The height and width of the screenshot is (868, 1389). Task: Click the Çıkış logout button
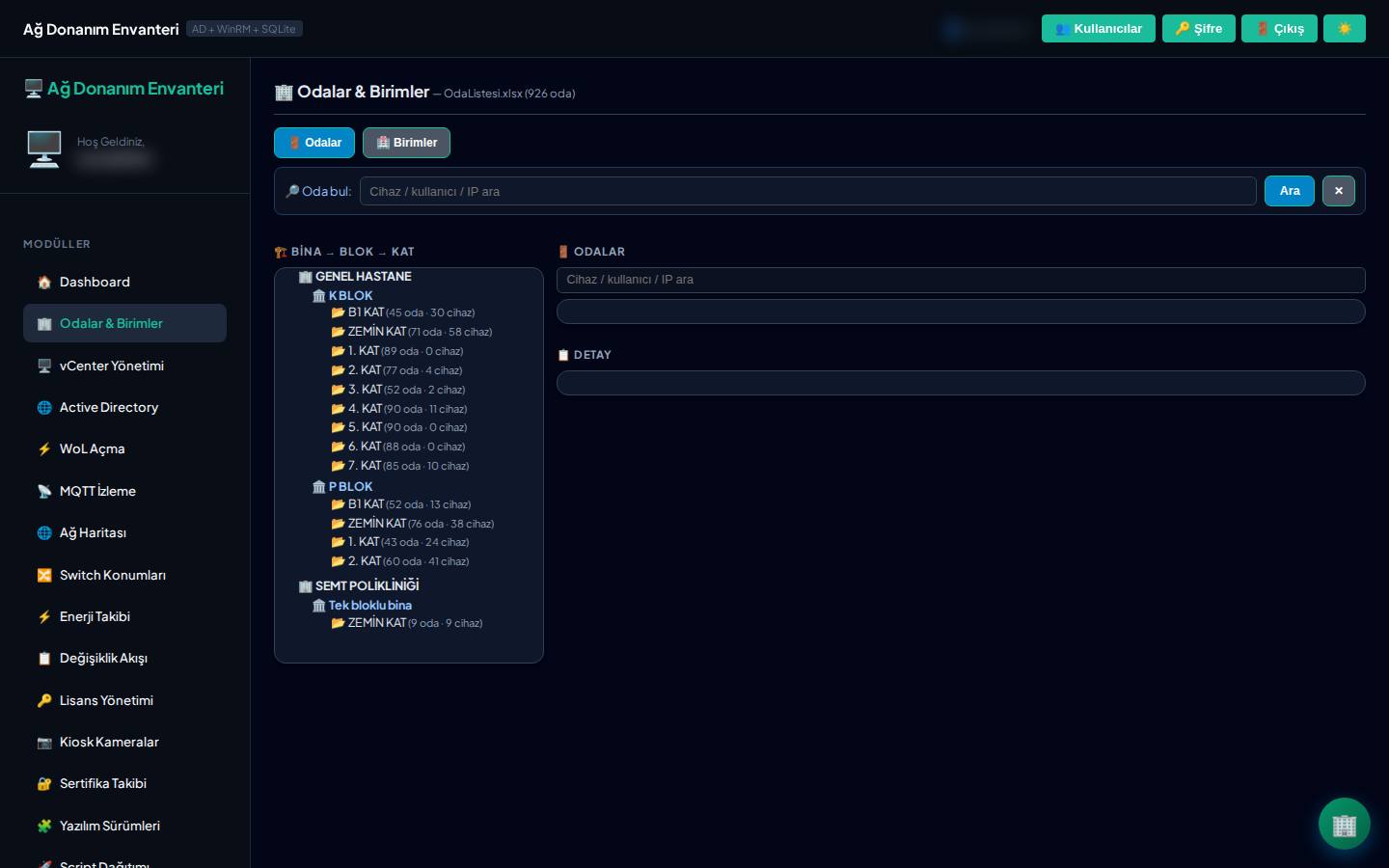[x=1280, y=29]
